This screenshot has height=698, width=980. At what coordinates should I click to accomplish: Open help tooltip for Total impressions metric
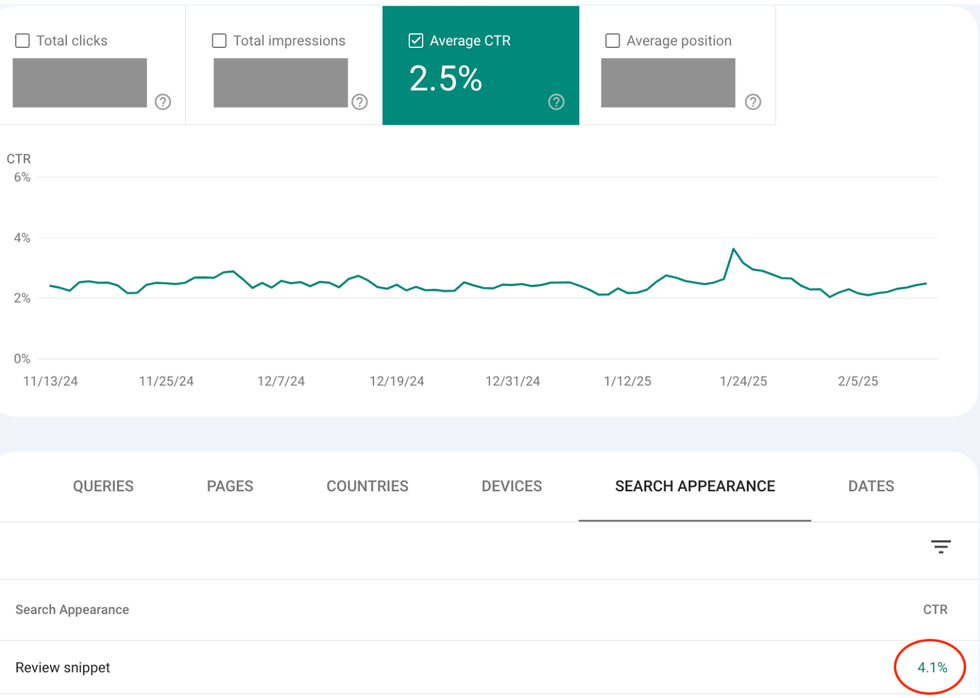pos(360,102)
